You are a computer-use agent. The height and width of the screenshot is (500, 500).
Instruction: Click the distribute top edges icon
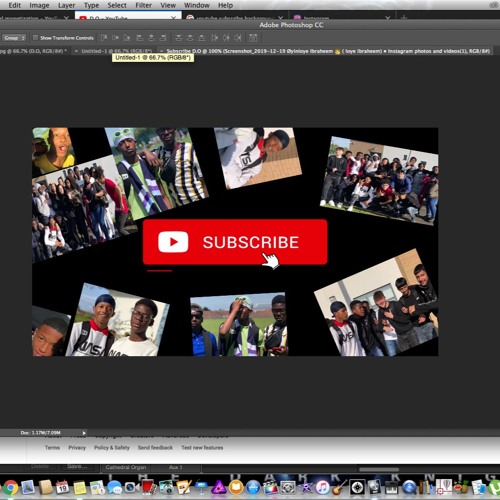[178, 38]
